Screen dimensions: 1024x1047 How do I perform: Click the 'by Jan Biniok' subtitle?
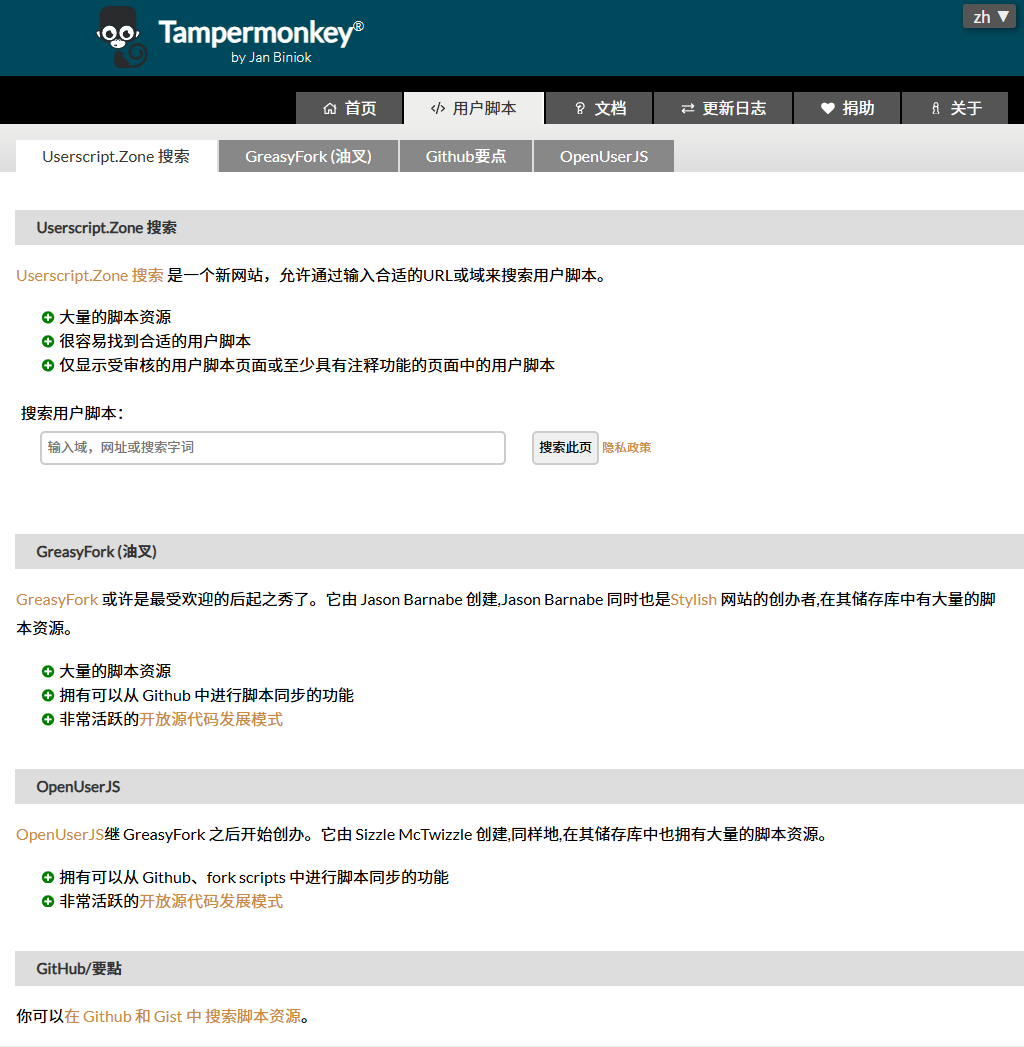[x=271, y=58]
